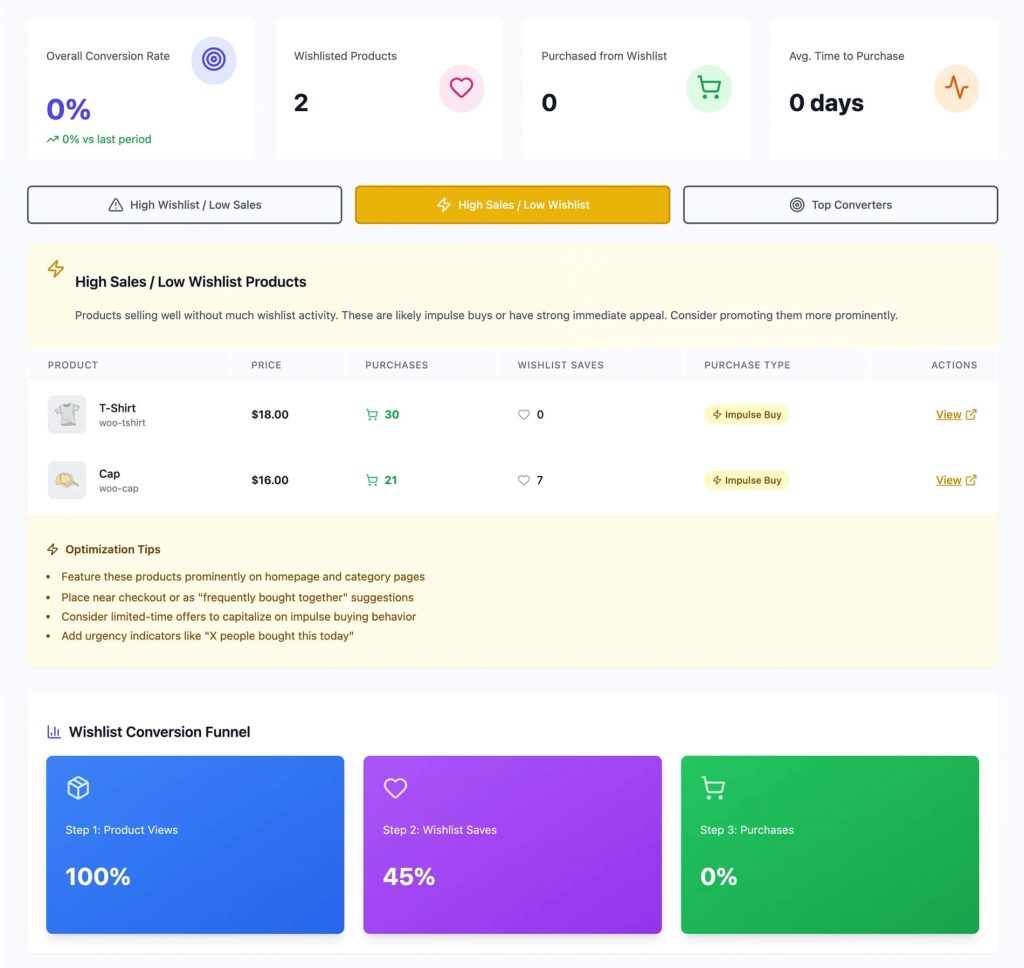The width and height of the screenshot is (1024, 968).
Task: Select the High Sales / Low Wishlist tab
Action: 512,204
